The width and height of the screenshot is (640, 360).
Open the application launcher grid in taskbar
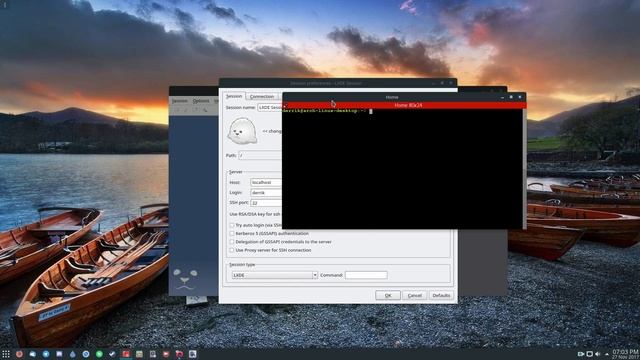pyautogui.click(x=6, y=354)
